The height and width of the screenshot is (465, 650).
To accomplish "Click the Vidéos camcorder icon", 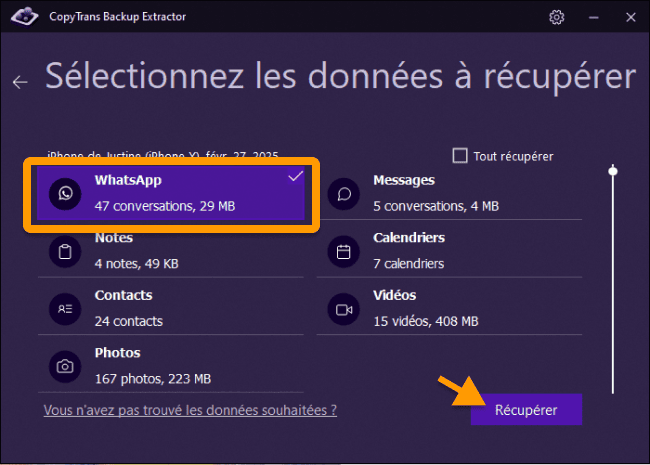I will click(344, 309).
